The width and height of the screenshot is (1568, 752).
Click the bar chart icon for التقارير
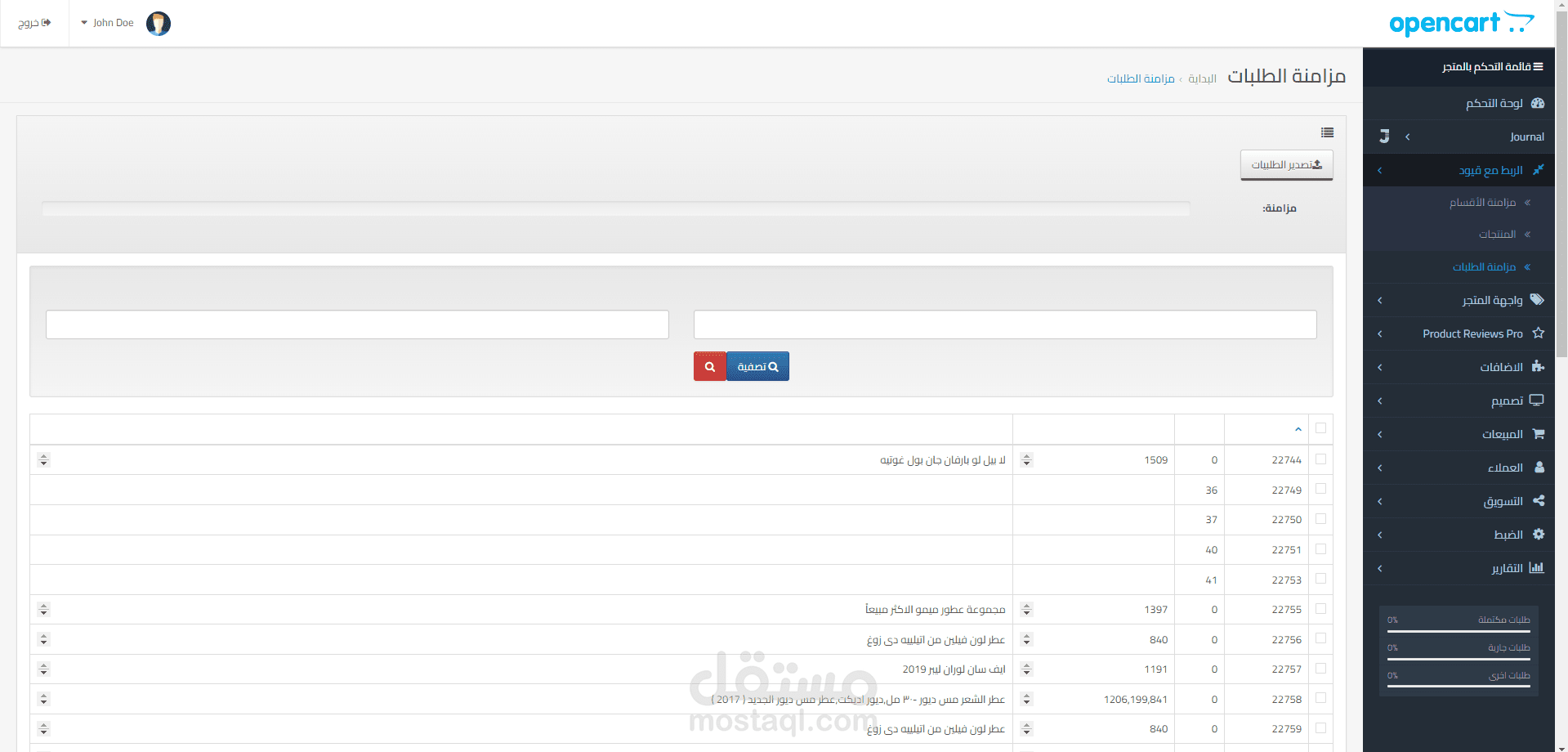(x=1537, y=568)
